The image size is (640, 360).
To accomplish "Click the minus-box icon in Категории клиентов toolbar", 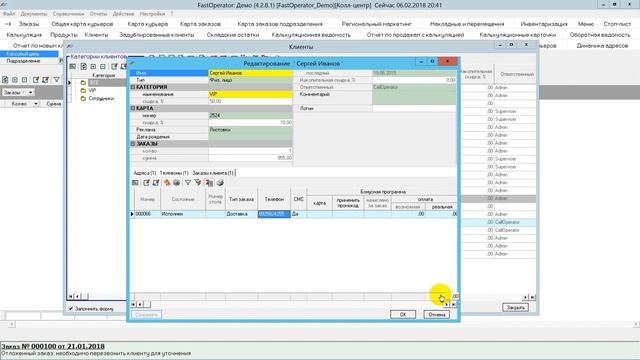I will [103, 67].
